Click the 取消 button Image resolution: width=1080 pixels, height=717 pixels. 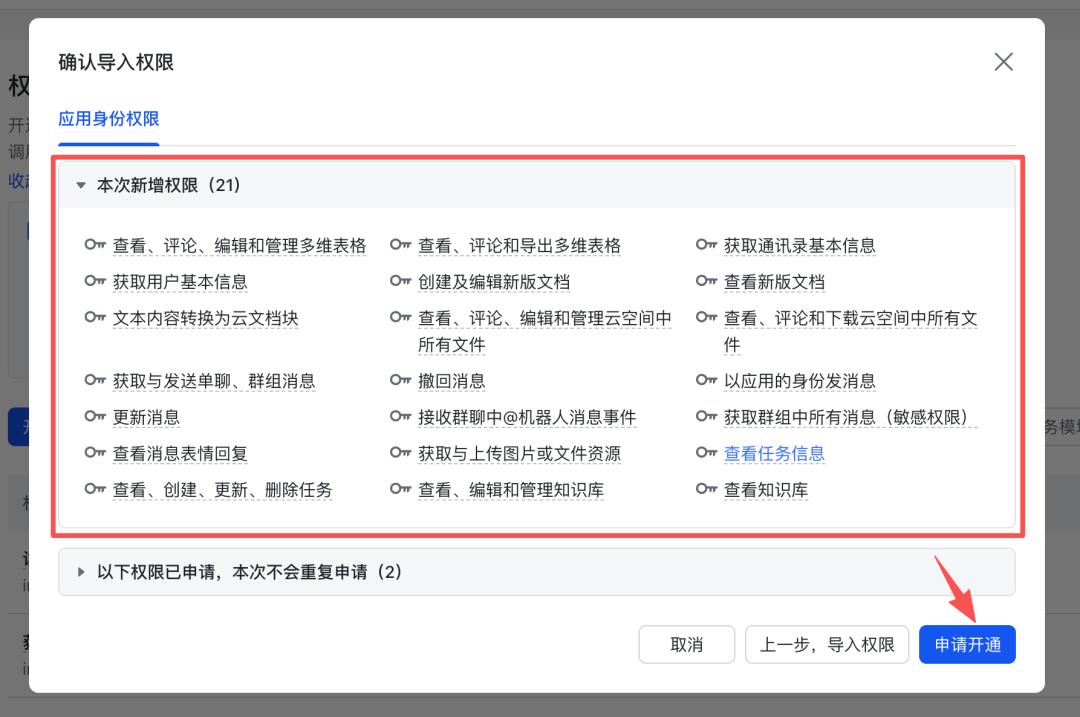(x=686, y=644)
